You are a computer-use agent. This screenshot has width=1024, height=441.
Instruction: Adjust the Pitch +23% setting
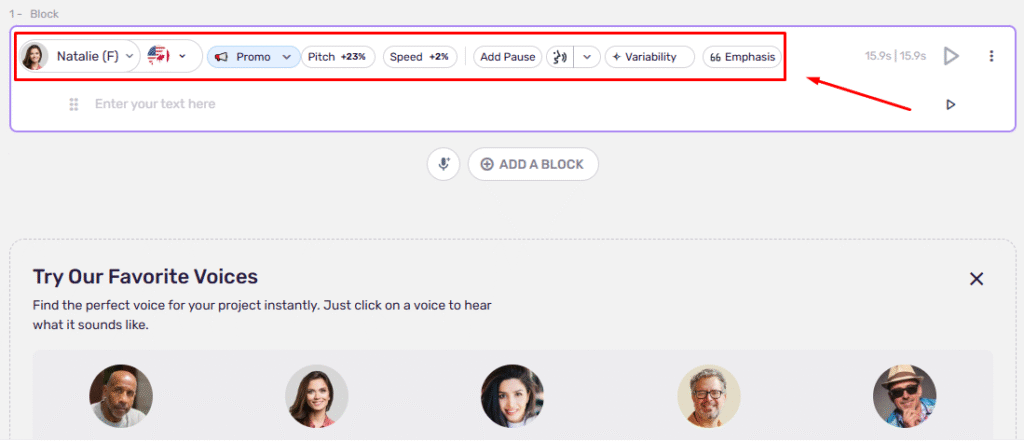pyautogui.click(x=336, y=57)
